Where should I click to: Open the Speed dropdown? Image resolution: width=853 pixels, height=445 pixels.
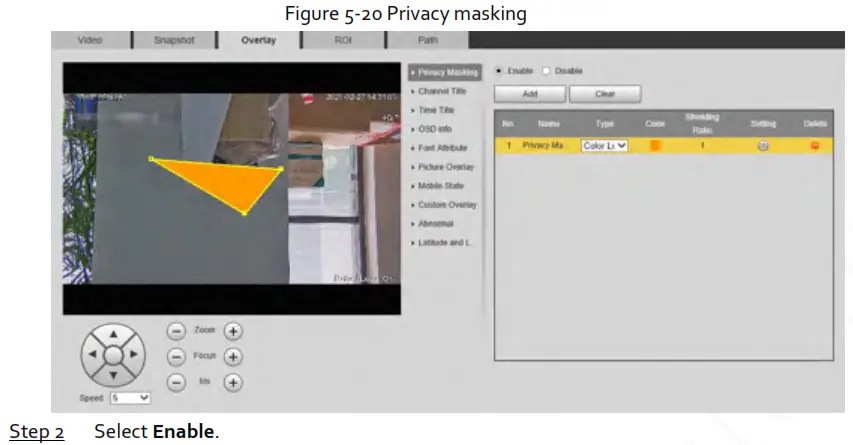pos(130,398)
